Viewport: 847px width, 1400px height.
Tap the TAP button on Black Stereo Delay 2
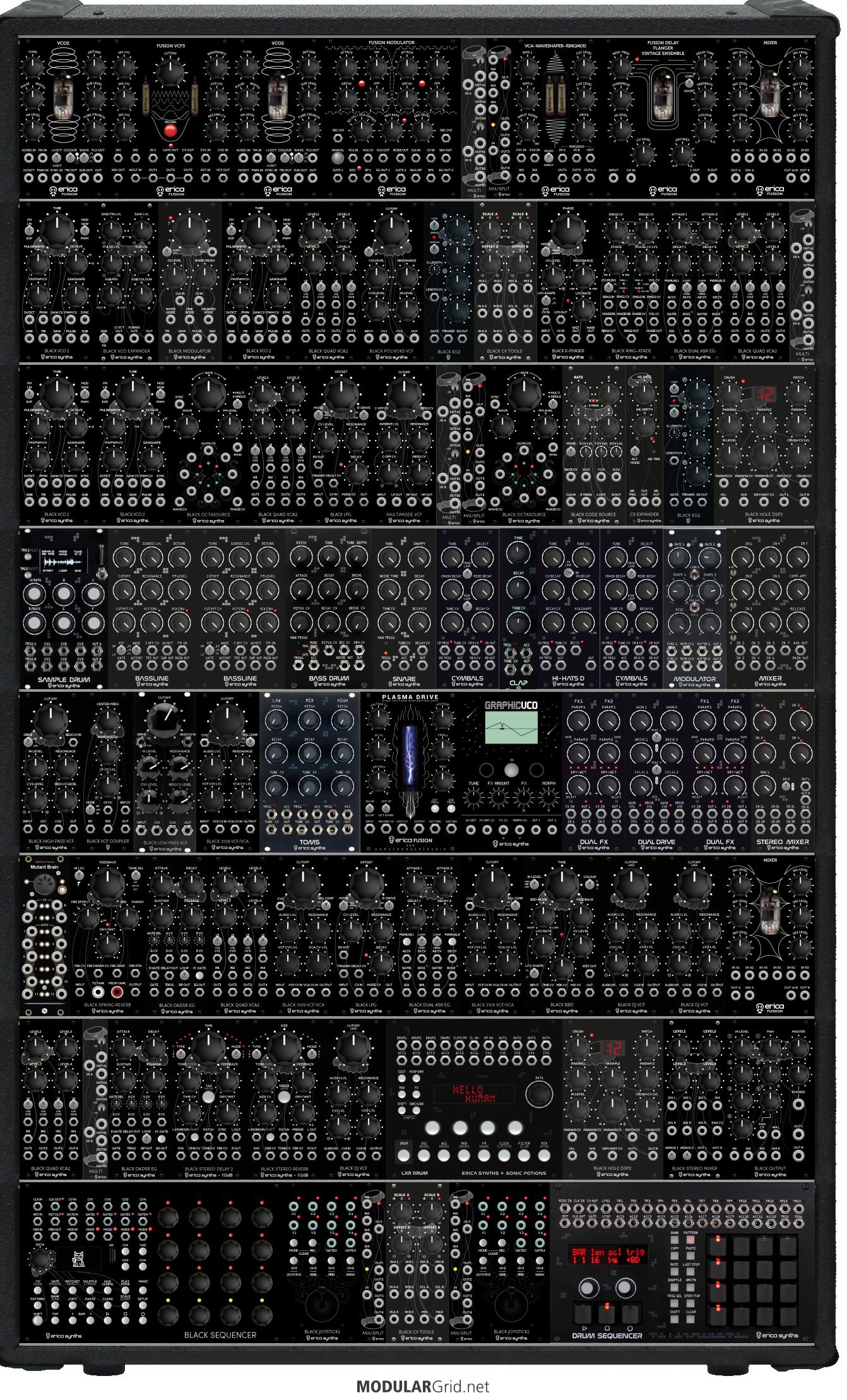pos(208,1096)
